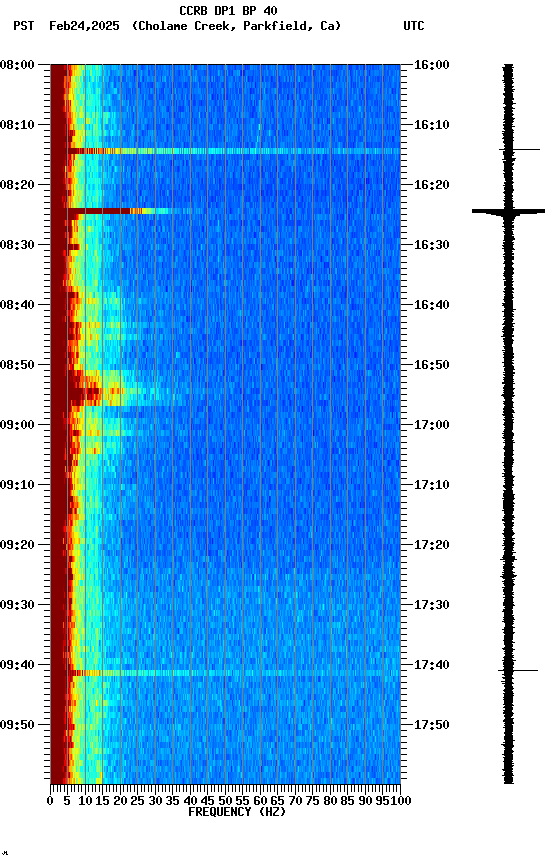Click the PST time label '09:00'

(17, 425)
